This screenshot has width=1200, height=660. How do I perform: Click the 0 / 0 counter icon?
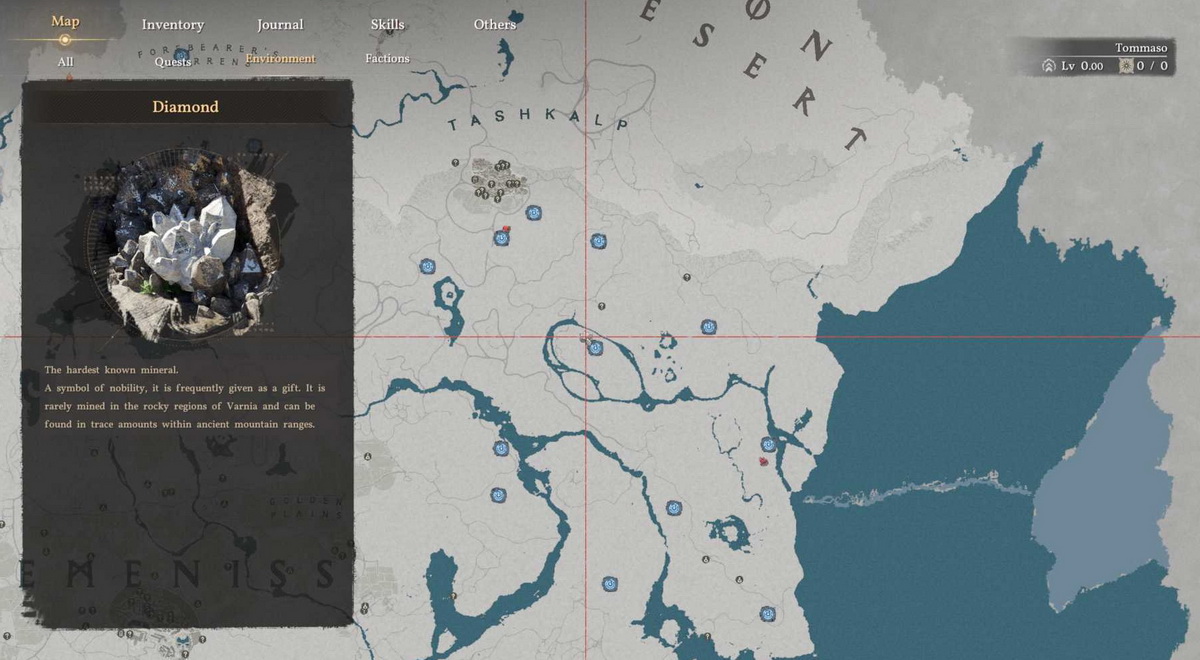tap(1125, 66)
